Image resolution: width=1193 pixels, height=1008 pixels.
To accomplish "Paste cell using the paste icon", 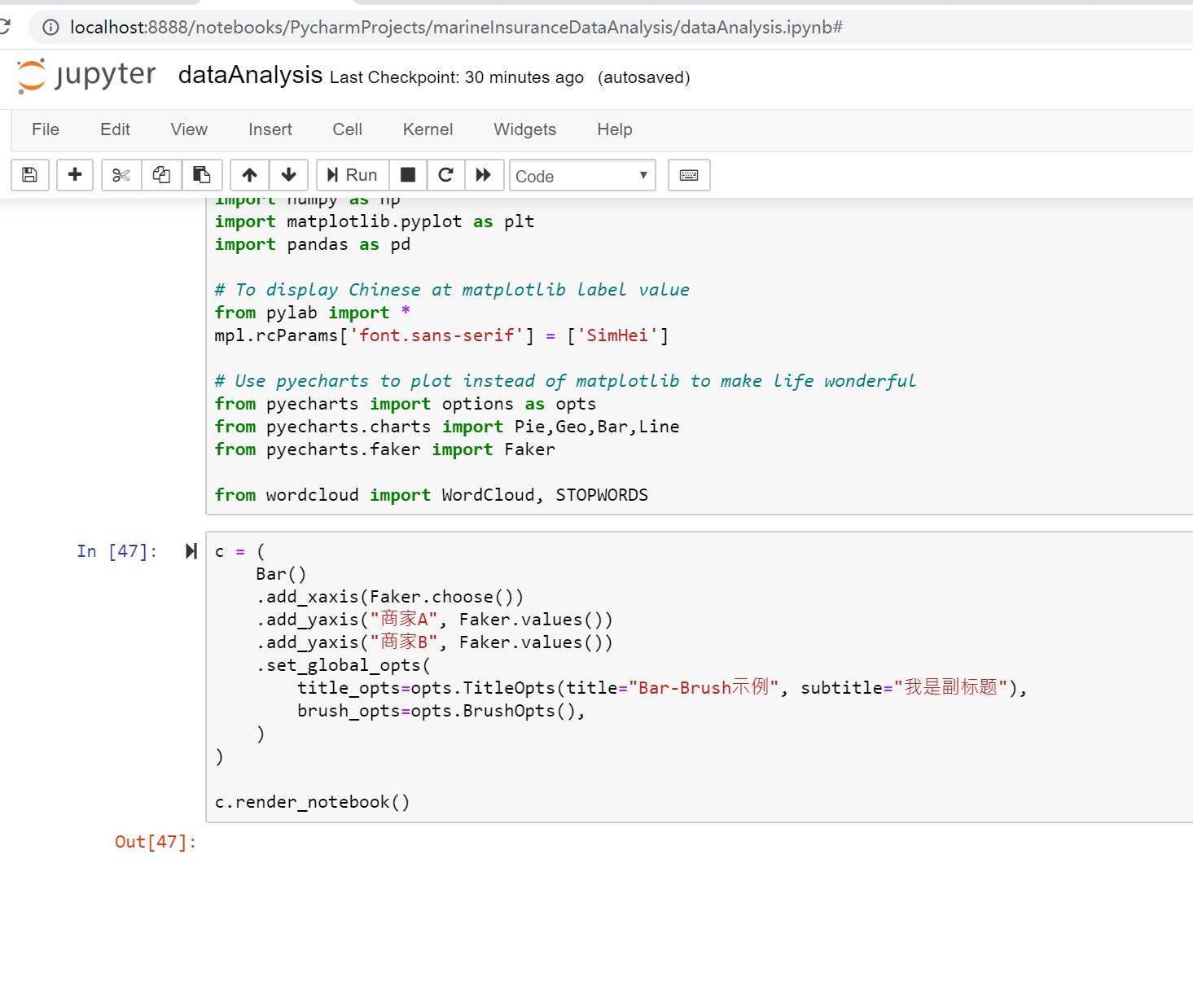I will (x=202, y=175).
